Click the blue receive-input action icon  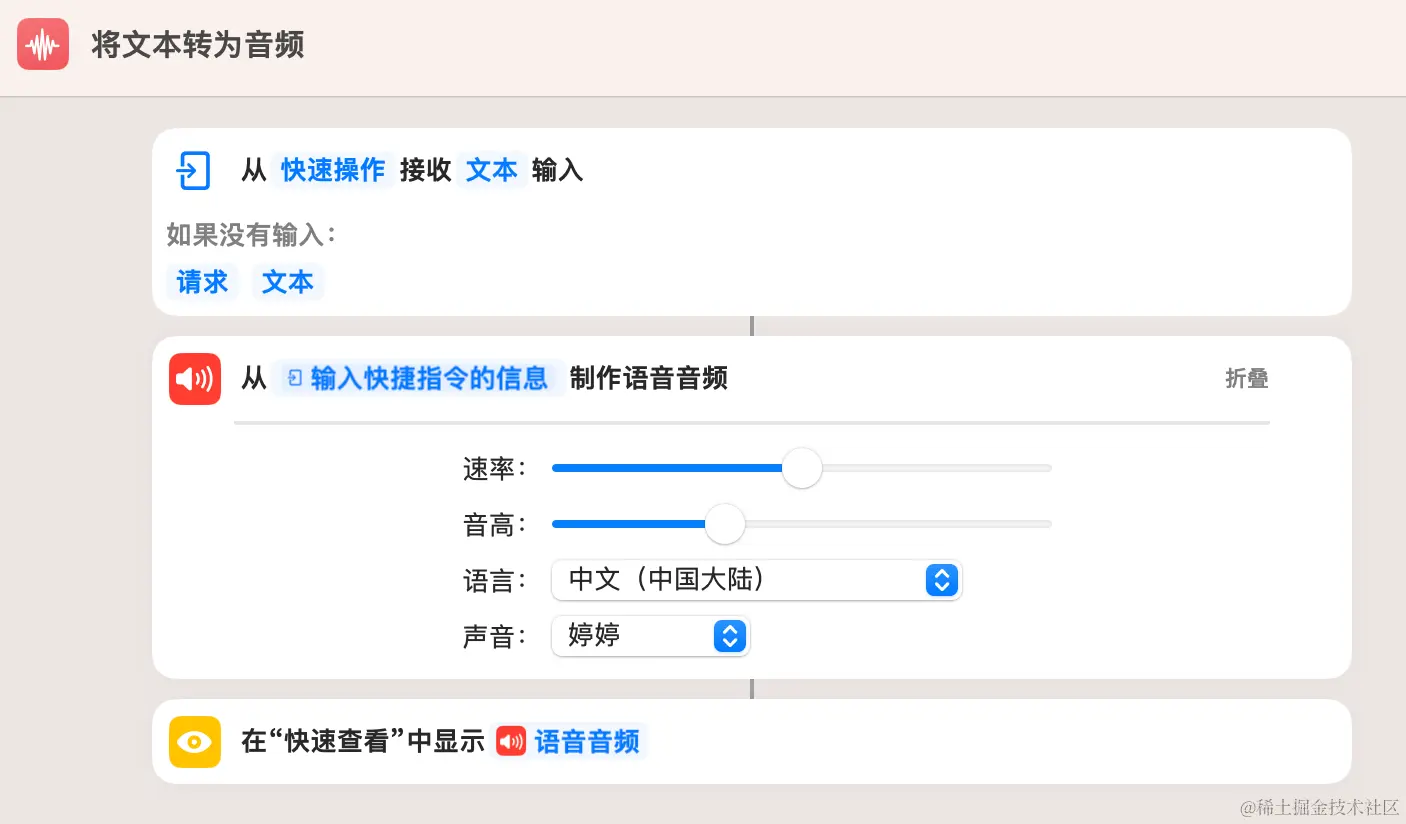pos(193,170)
